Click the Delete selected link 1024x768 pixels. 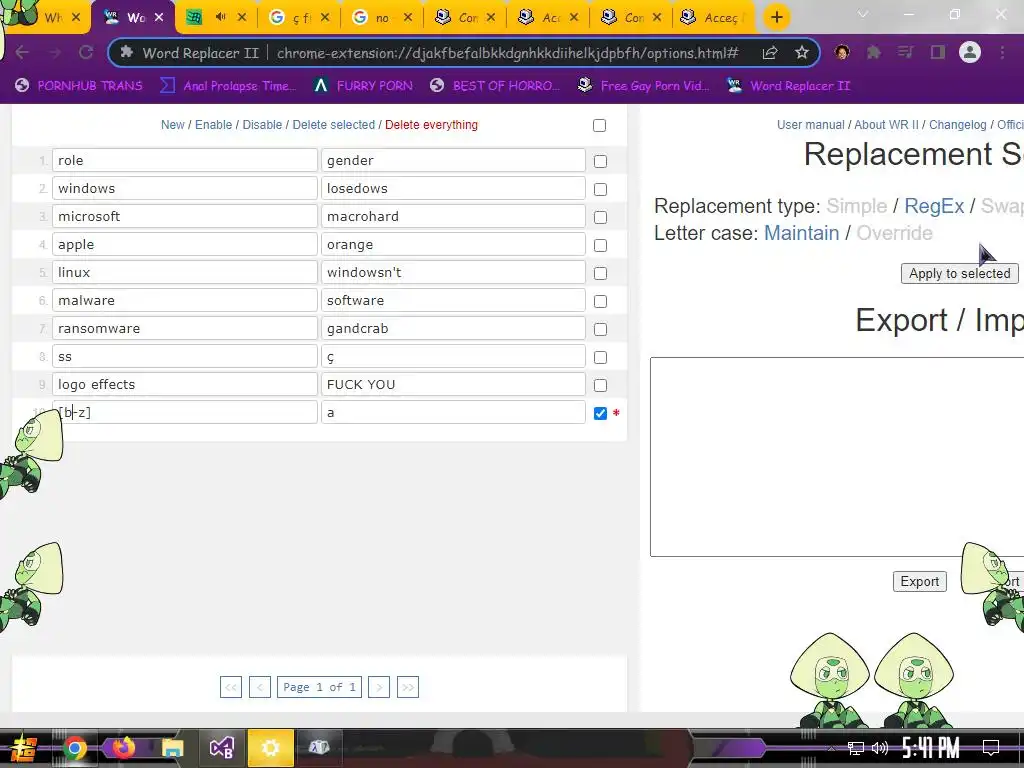334,125
